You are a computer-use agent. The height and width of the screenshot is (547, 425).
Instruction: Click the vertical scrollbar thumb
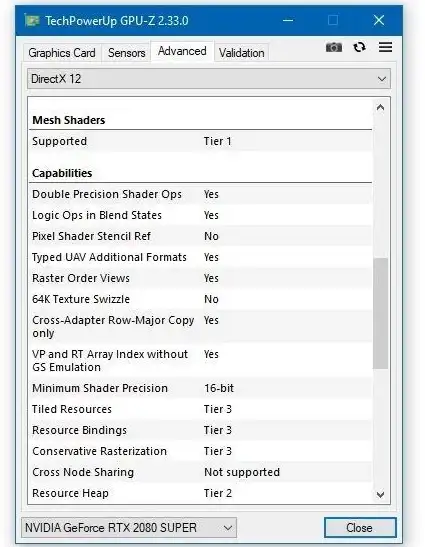(380, 313)
